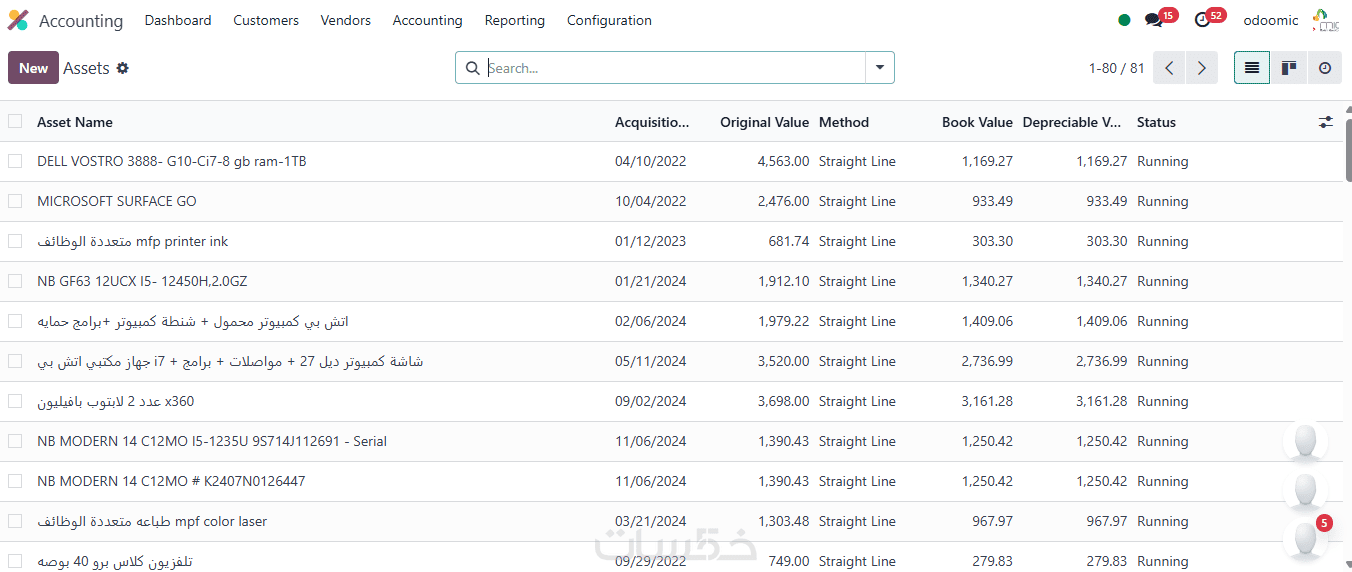Switch to kanban view

click(x=1289, y=68)
